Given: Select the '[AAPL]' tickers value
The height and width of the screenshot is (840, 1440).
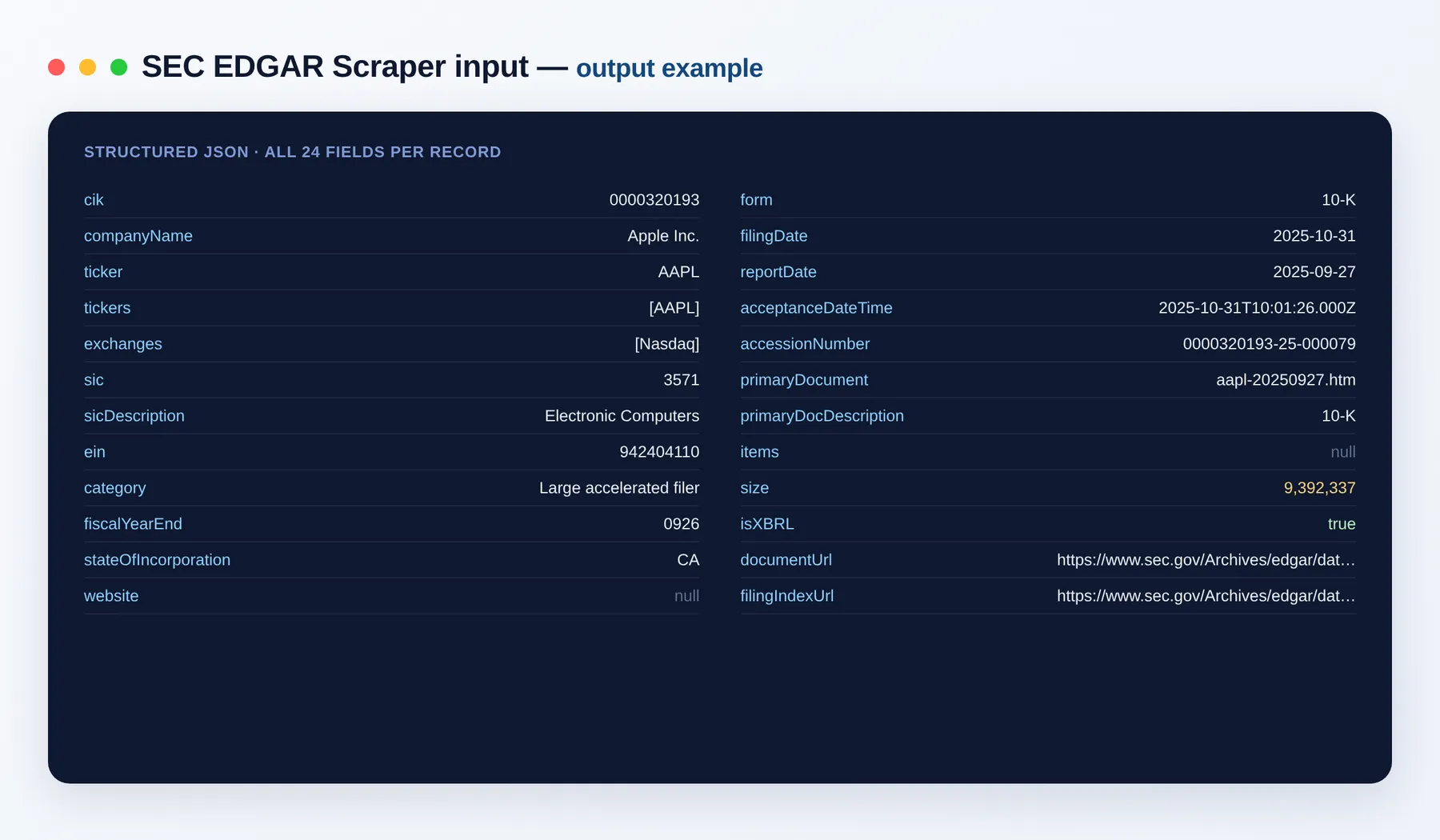Looking at the screenshot, I should click(674, 308).
